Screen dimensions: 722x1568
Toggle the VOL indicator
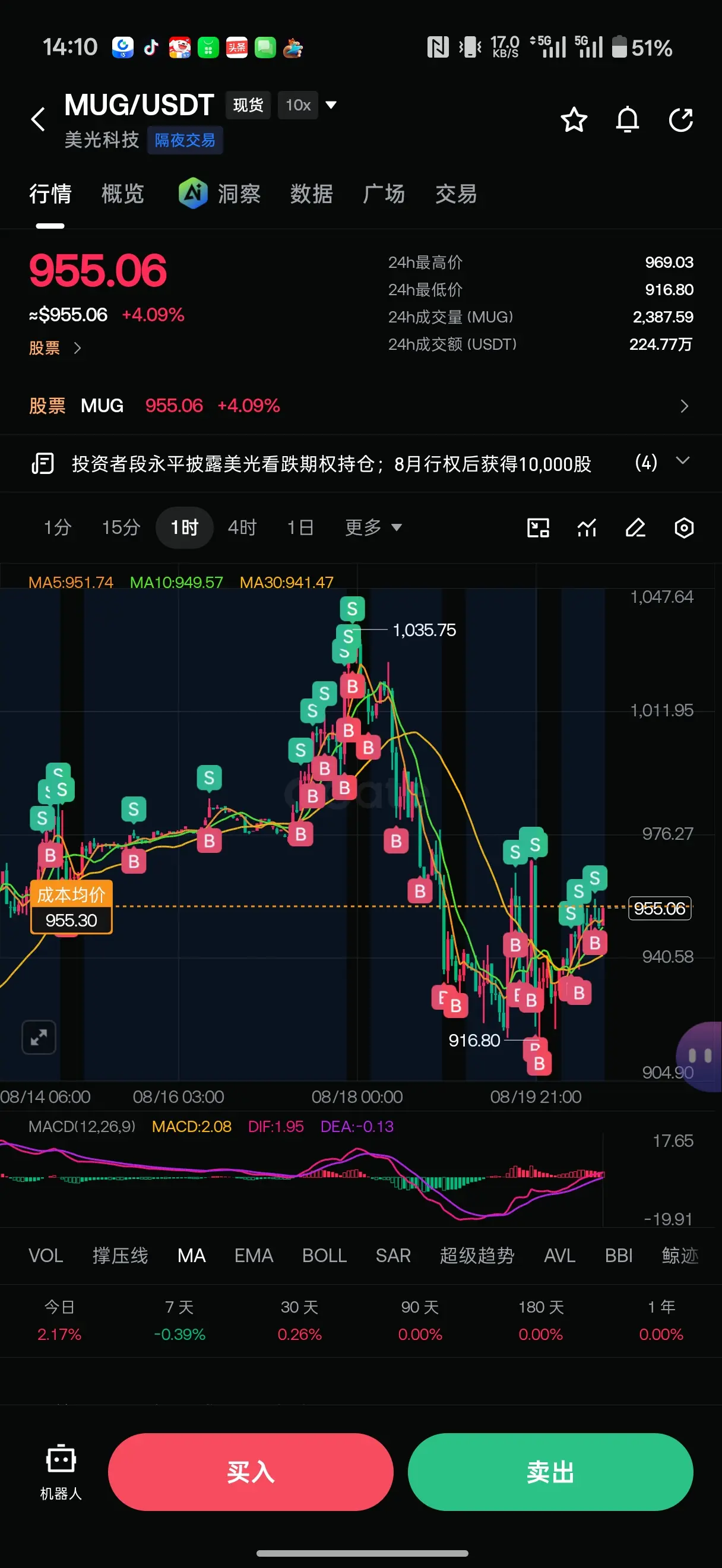(x=46, y=1255)
